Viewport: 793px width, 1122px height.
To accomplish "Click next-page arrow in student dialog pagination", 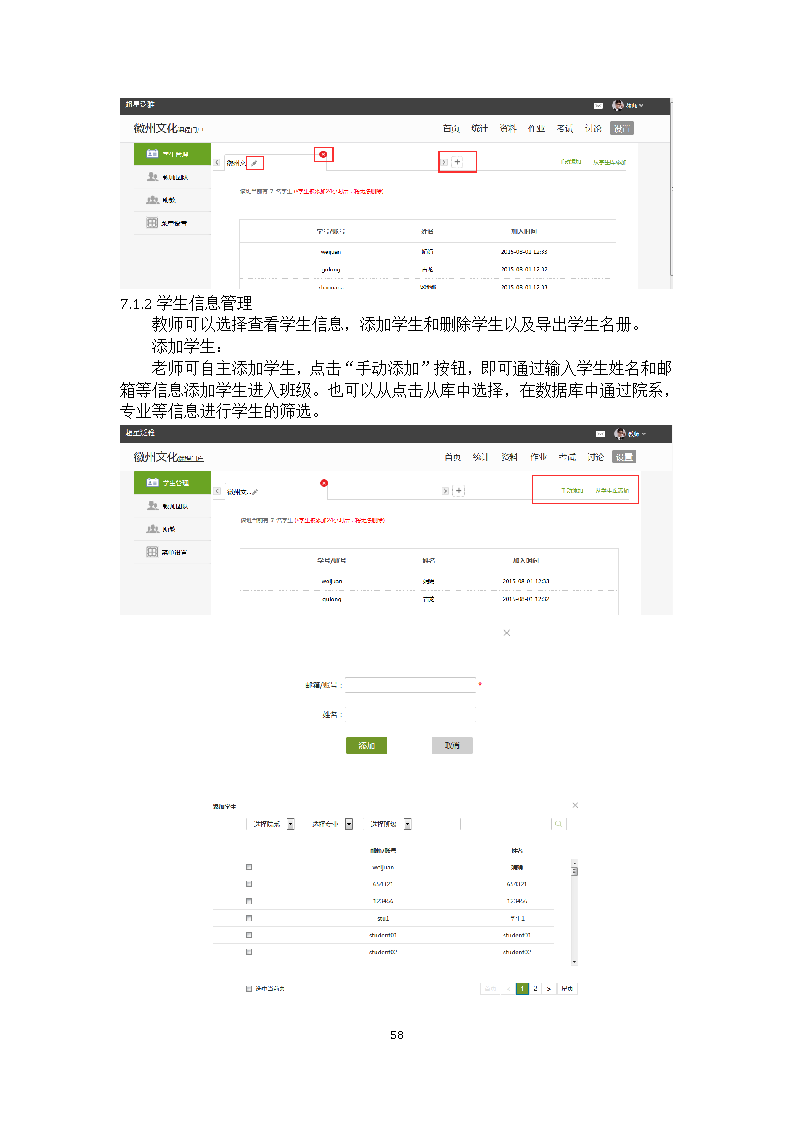I will (x=548, y=988).
